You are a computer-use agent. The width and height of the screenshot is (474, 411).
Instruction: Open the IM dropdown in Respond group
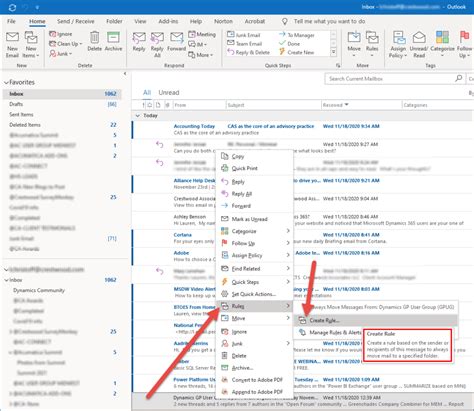pos(198,44)
